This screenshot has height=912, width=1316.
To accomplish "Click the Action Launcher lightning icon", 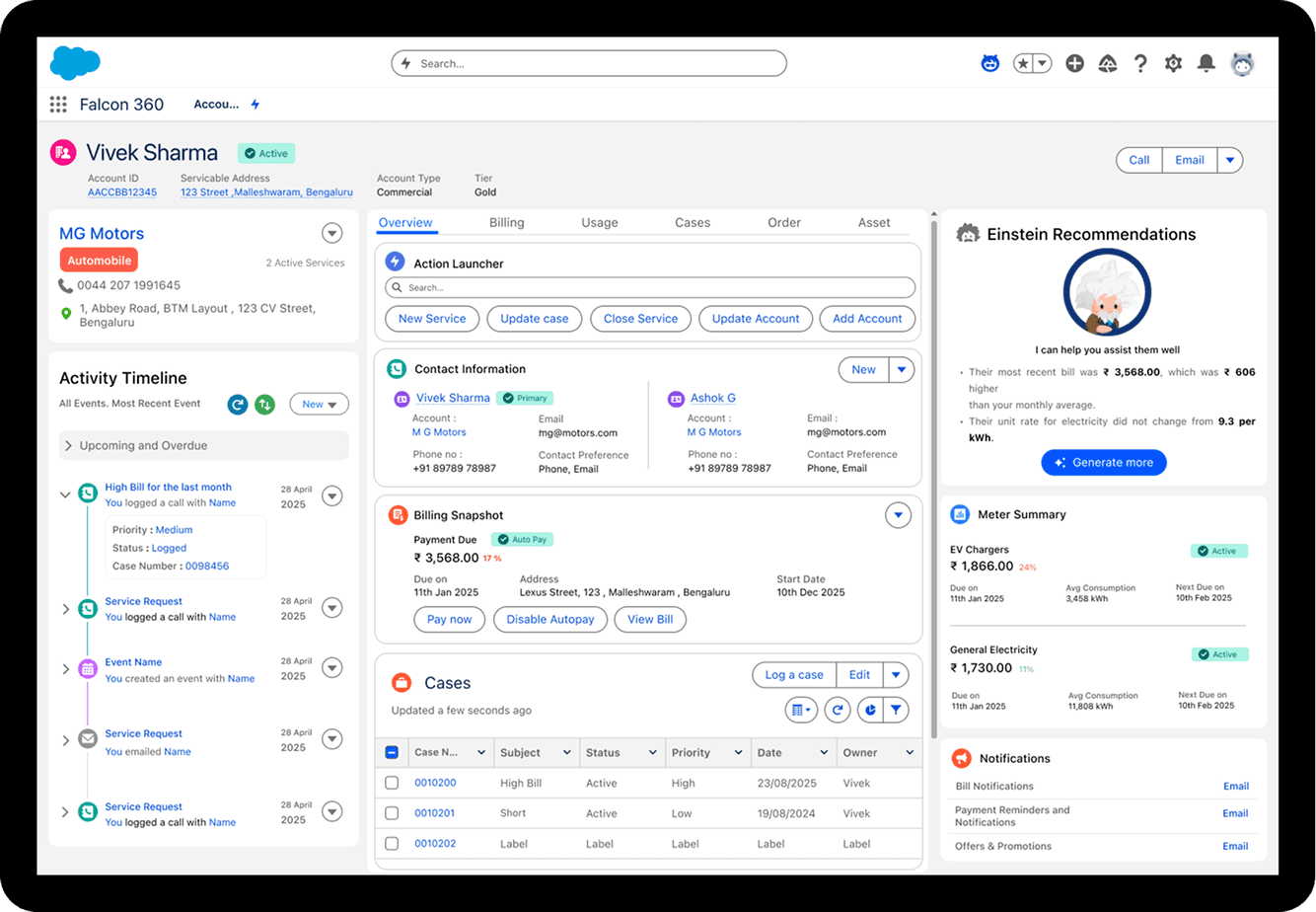I will click(396, 262).
